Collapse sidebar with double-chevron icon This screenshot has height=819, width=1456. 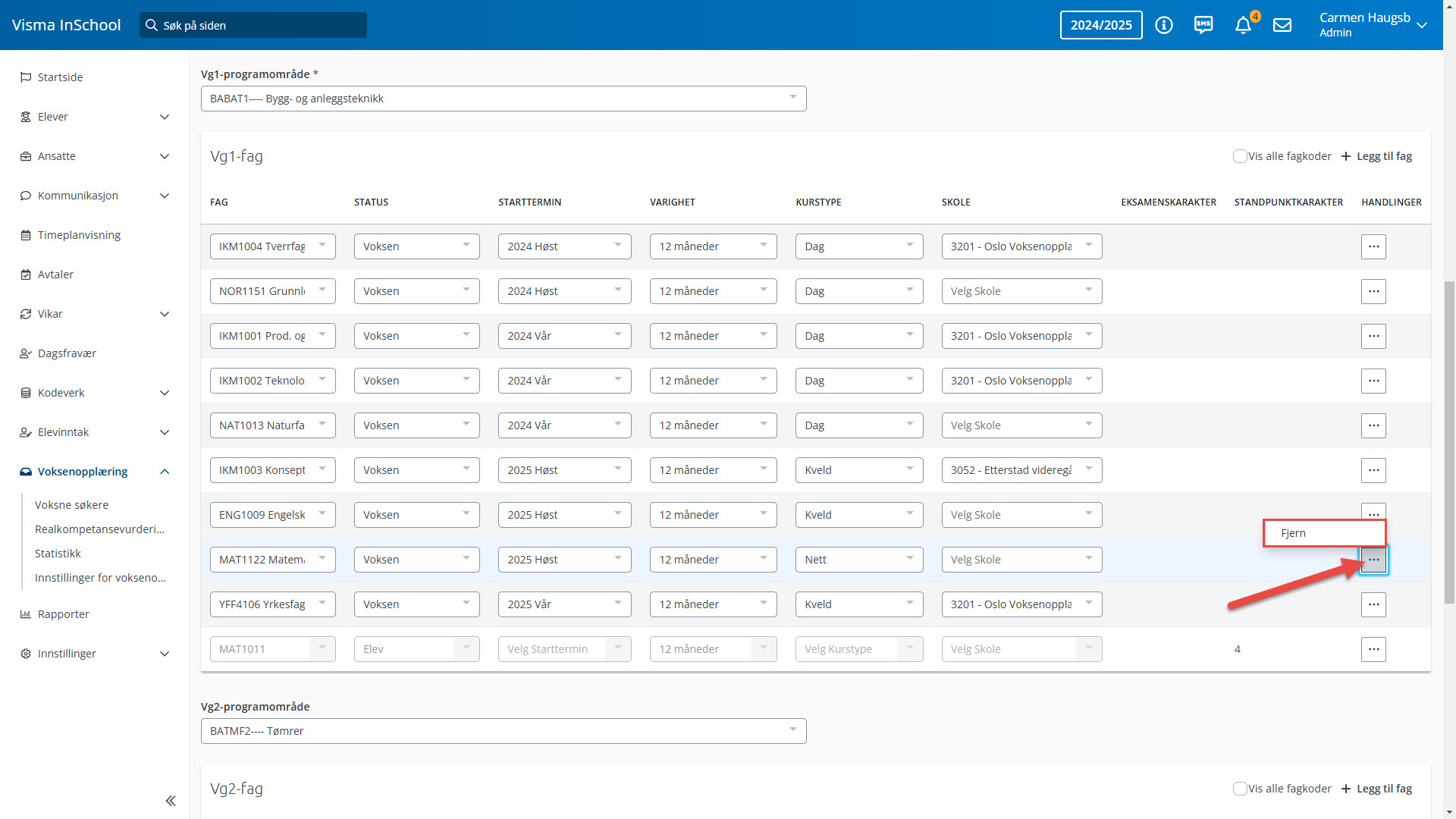[x=171, y=801]
